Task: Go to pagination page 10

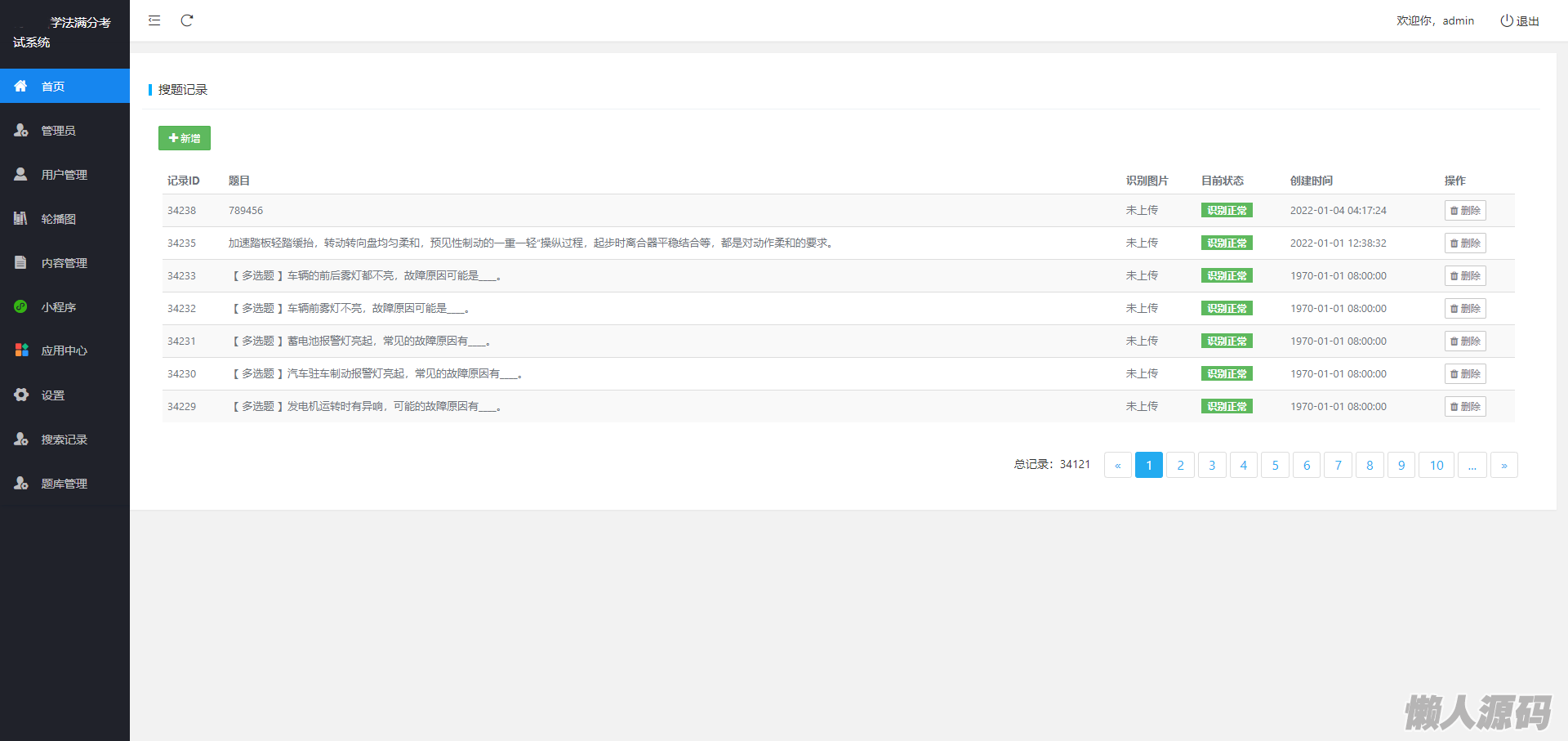Action: (1437, 465)
